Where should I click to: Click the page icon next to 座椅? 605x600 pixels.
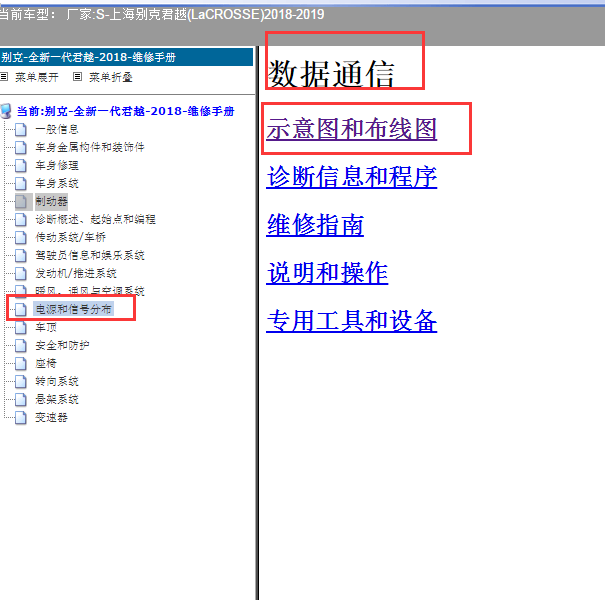coord(21,363)
